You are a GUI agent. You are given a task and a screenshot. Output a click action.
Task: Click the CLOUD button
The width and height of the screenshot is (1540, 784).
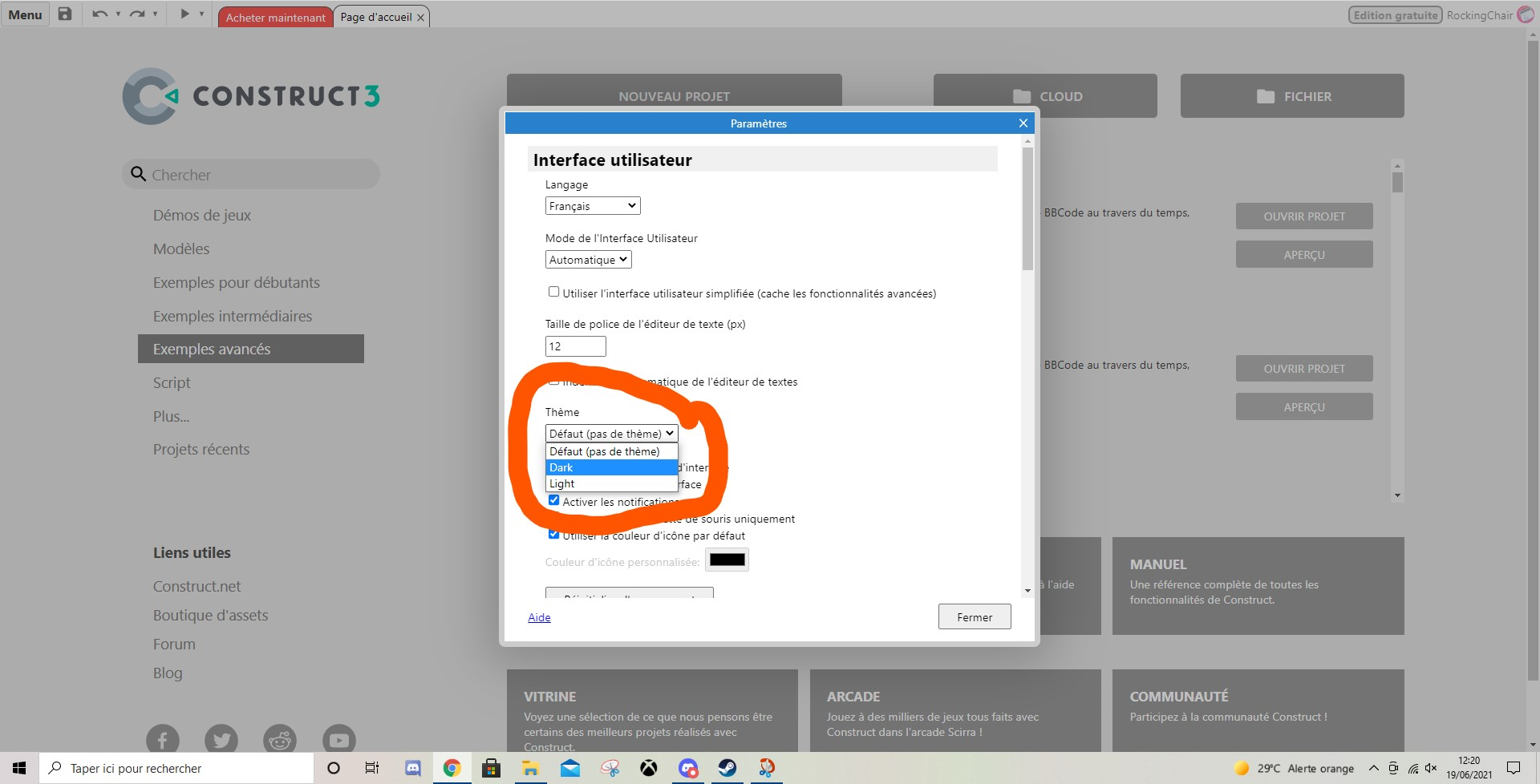(1045, 96)
